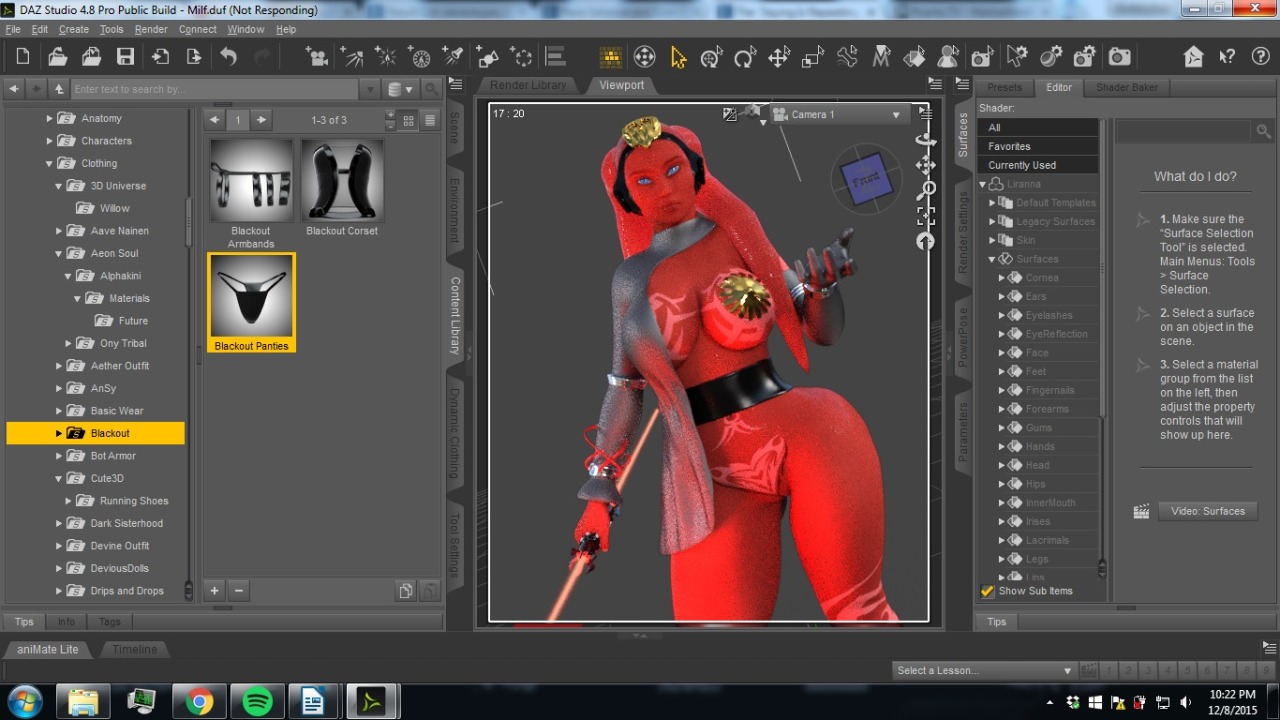Image resolution: width=1280 pixels, height=720 pixels.
Task: Open Spotify from the taskbar
Action: pyautogui.click(x=257, y=702)
